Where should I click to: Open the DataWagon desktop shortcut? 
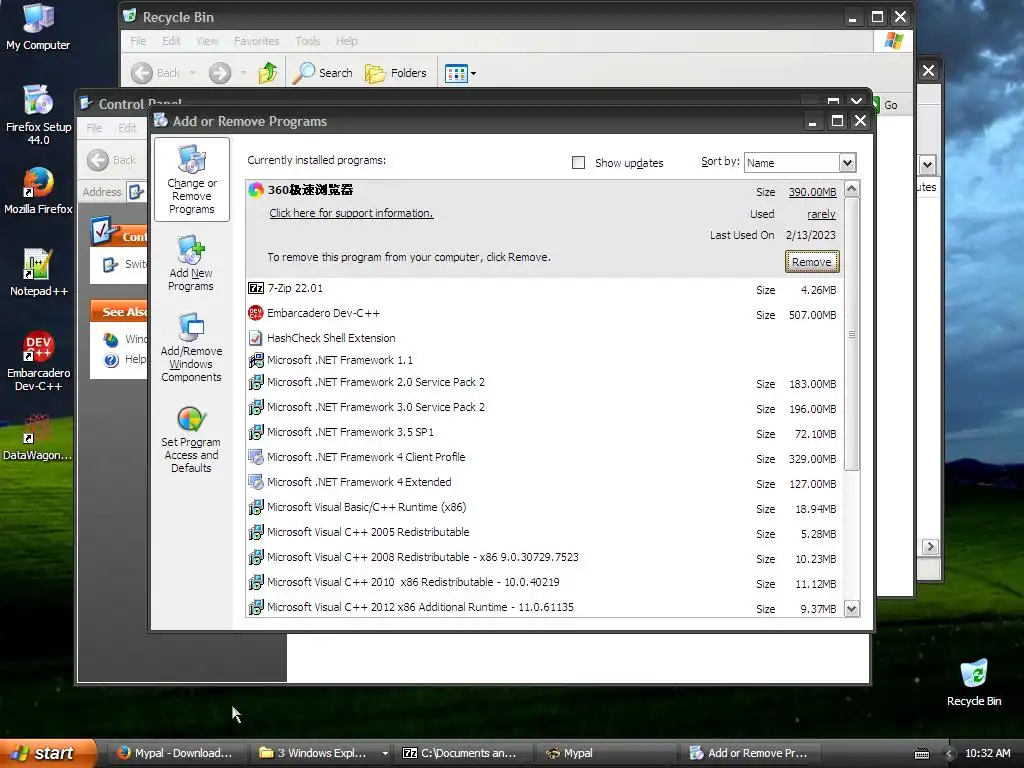[38, 438]
